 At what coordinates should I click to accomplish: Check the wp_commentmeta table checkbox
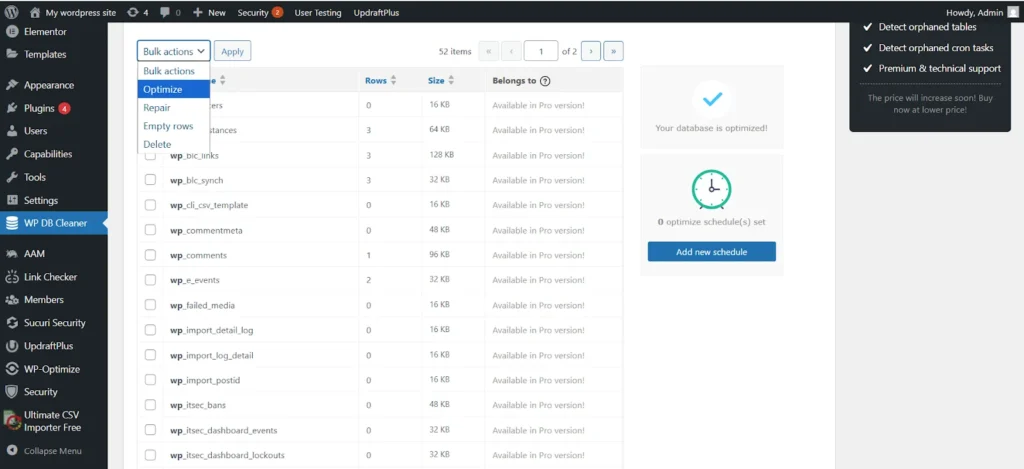pos(150,230)
